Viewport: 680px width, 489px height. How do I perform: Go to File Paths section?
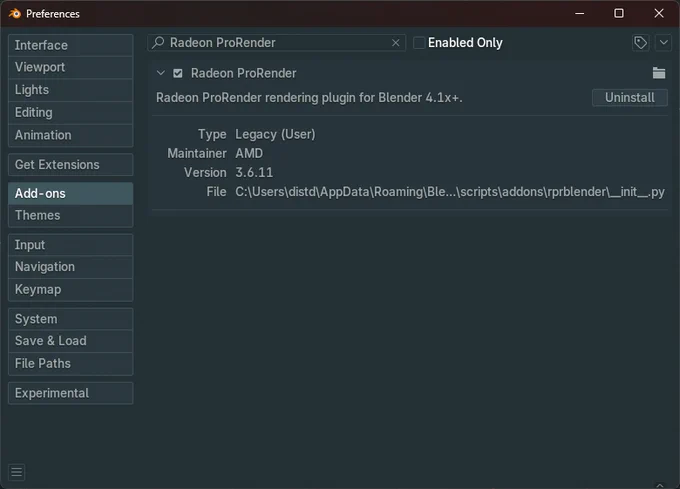(71, 363)
